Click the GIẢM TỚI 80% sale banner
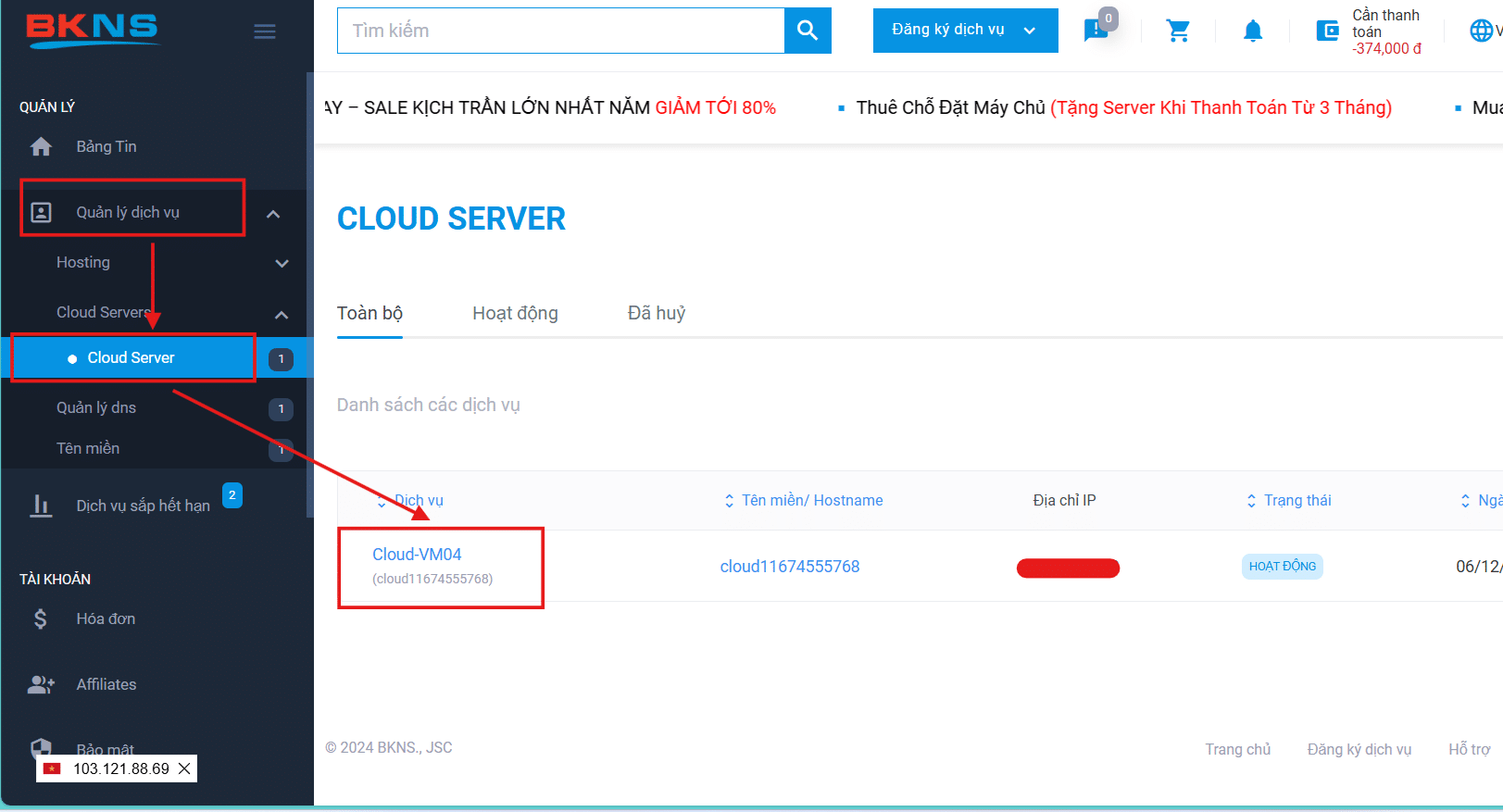The width and height of the screenshot is (1503, 812). point(716,107)
